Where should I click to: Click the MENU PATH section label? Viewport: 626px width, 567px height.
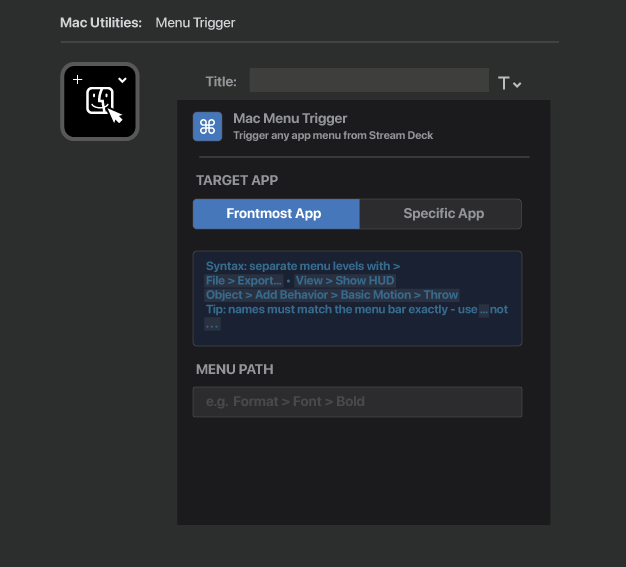[235, 369]
